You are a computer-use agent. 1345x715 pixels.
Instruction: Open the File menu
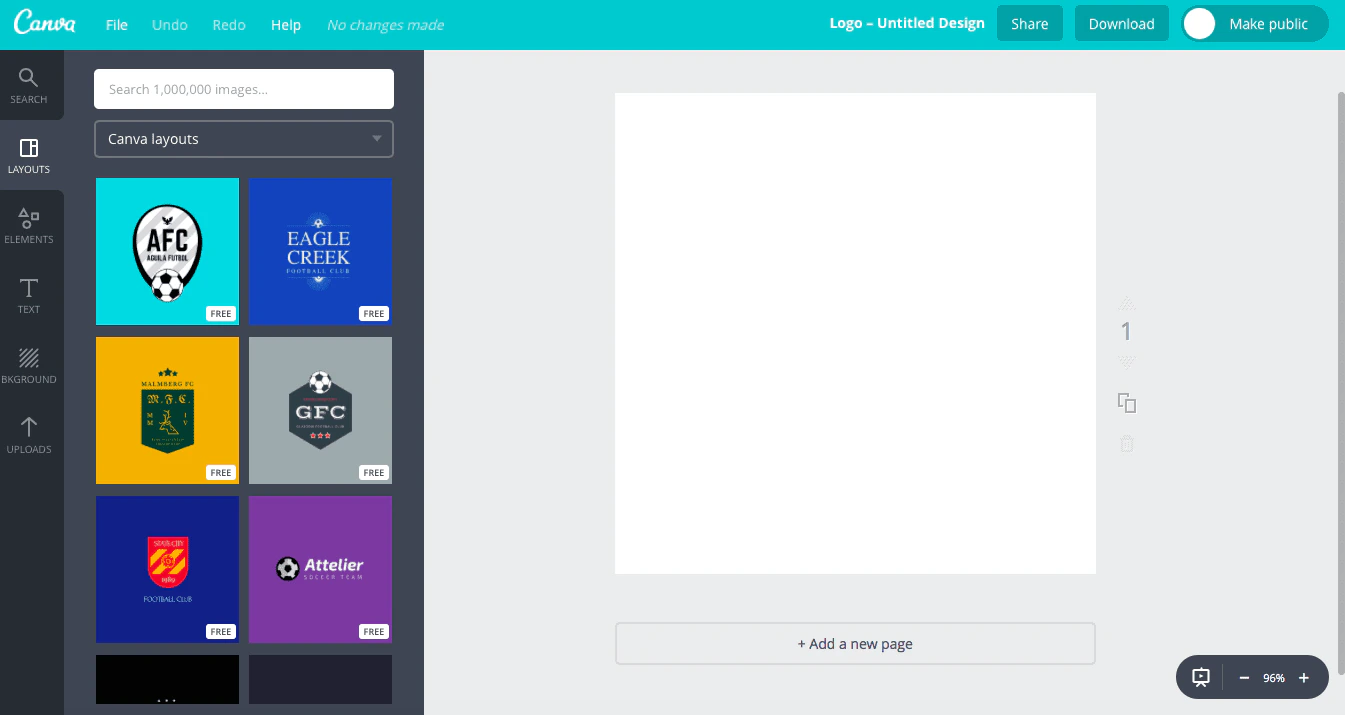coord(117,25)
